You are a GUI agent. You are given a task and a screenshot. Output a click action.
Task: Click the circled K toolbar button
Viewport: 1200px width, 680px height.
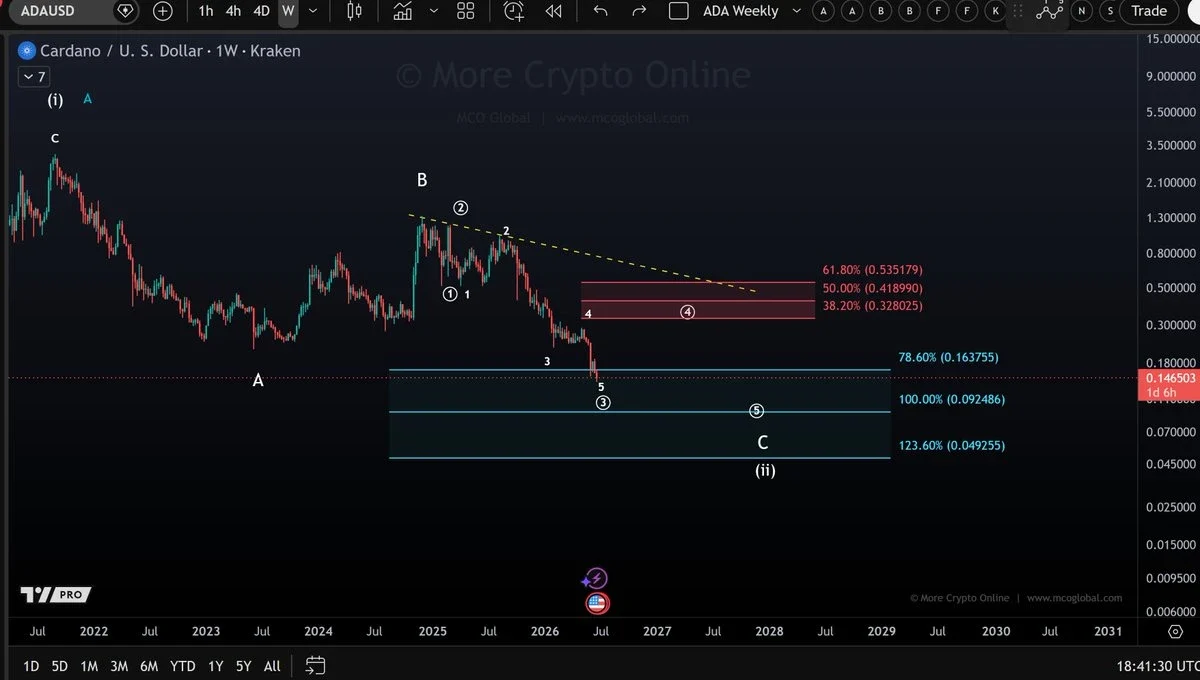click(x=995, y=11)
